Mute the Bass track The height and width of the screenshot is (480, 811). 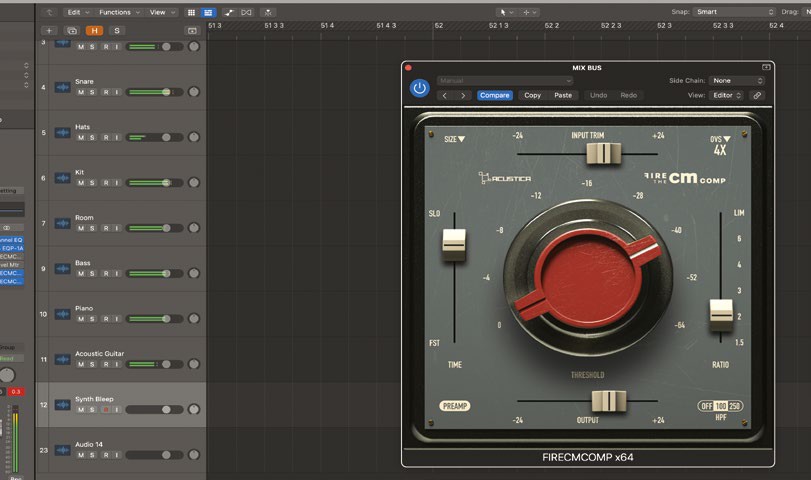(x=81, y=274)
